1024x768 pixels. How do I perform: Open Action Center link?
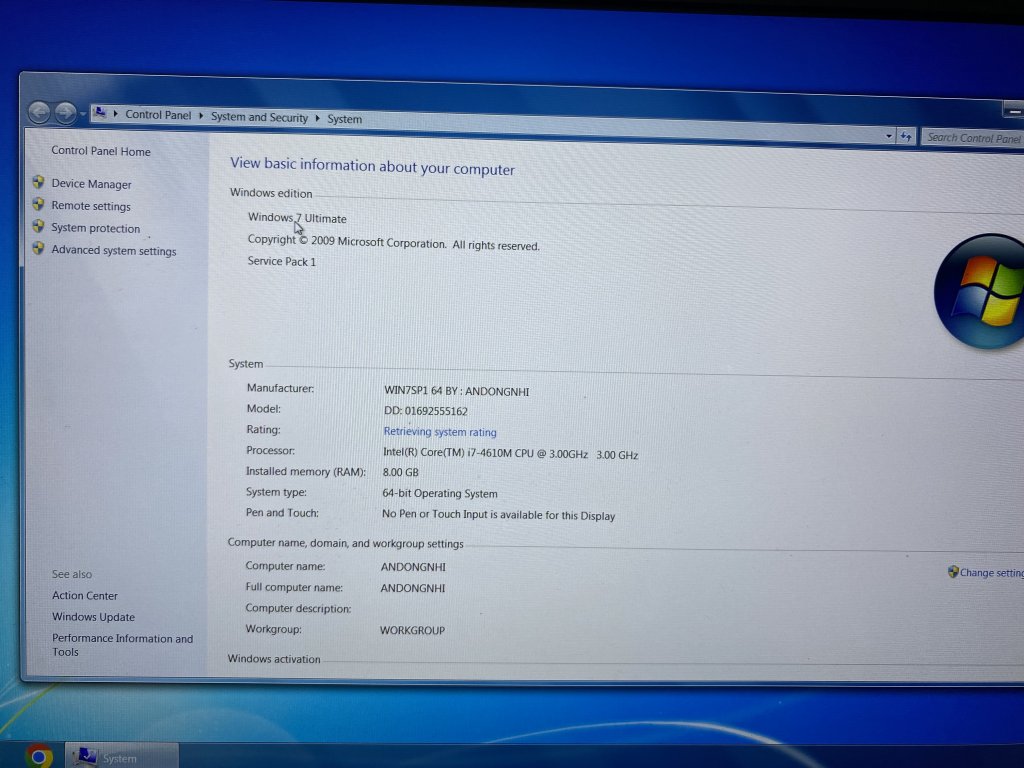coord(85,596)
